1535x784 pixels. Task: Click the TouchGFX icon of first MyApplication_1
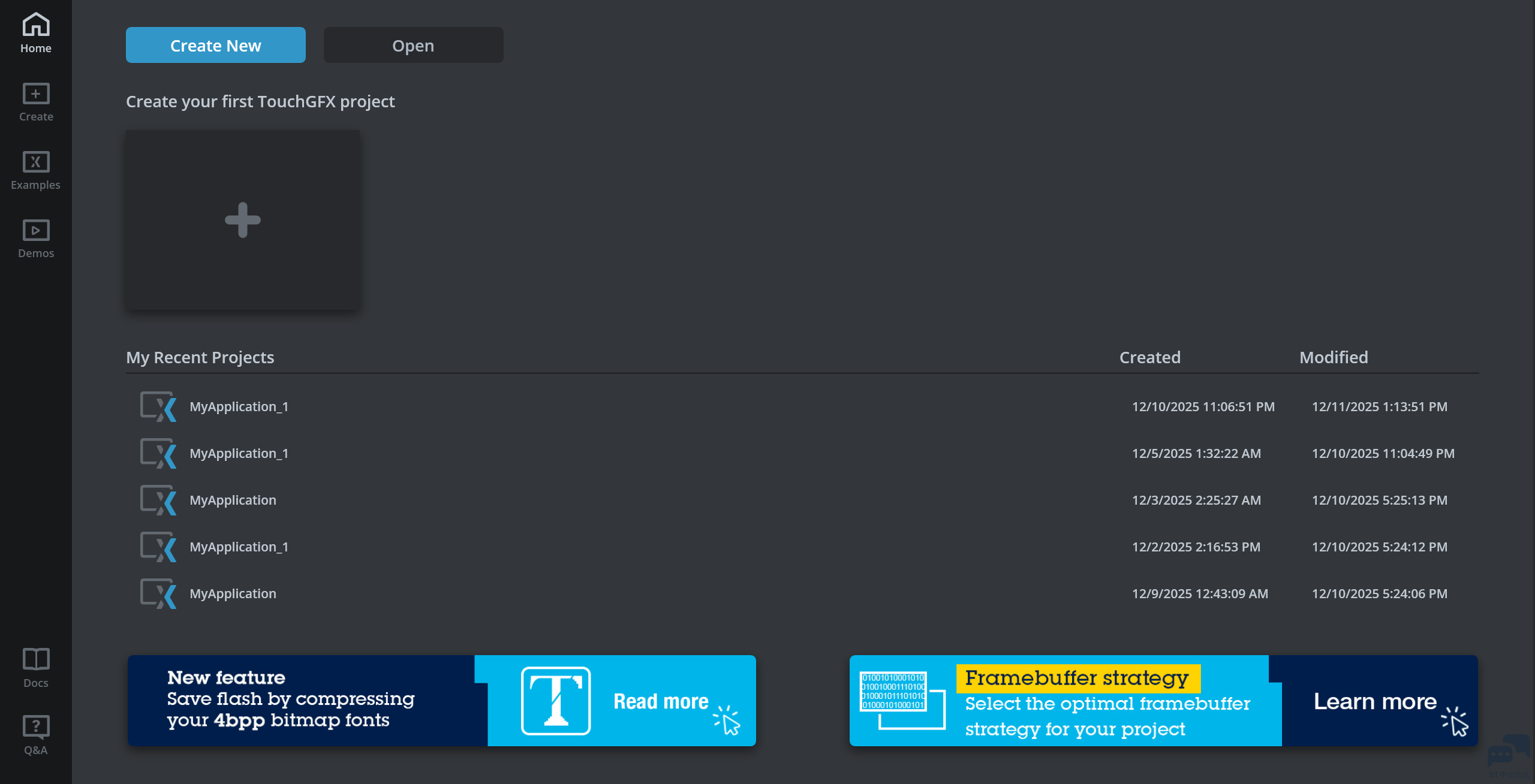(x=158, y=406)
